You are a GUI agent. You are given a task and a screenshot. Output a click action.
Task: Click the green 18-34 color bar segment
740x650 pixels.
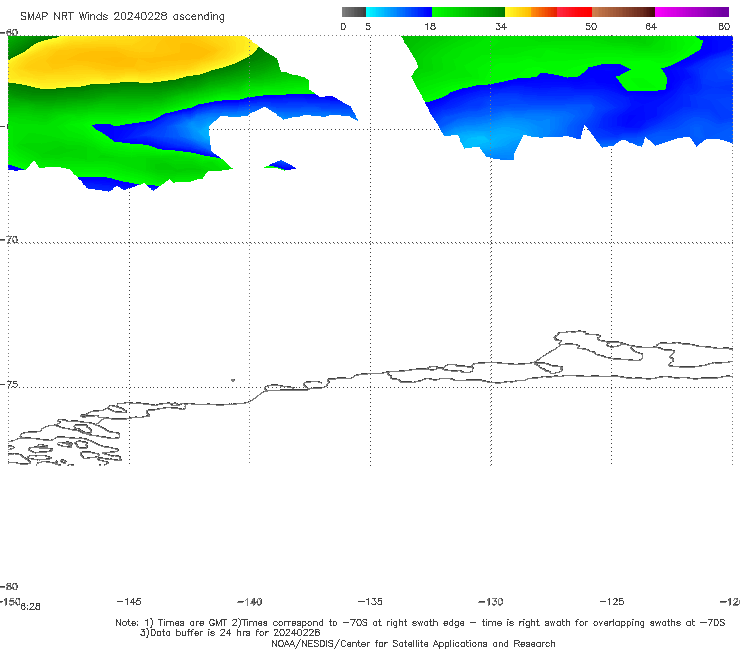[468, 12]
